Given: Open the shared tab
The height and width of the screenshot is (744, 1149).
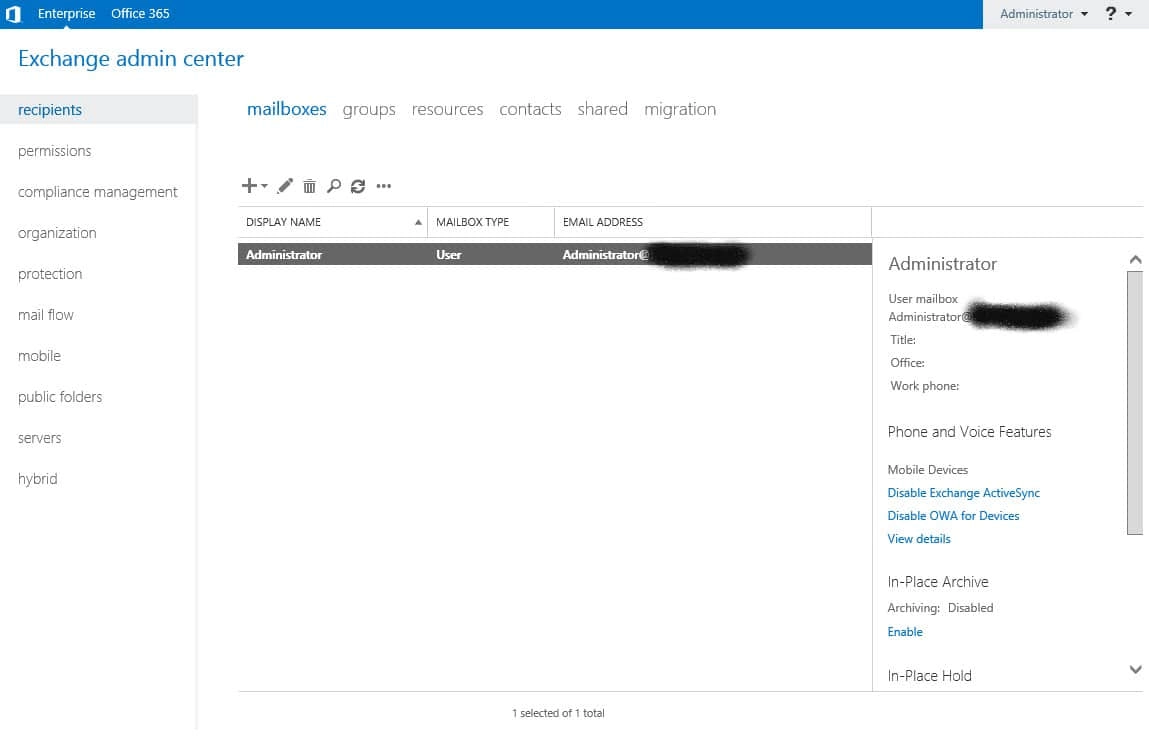Looking at the screenshot, I should click(602, 109).
